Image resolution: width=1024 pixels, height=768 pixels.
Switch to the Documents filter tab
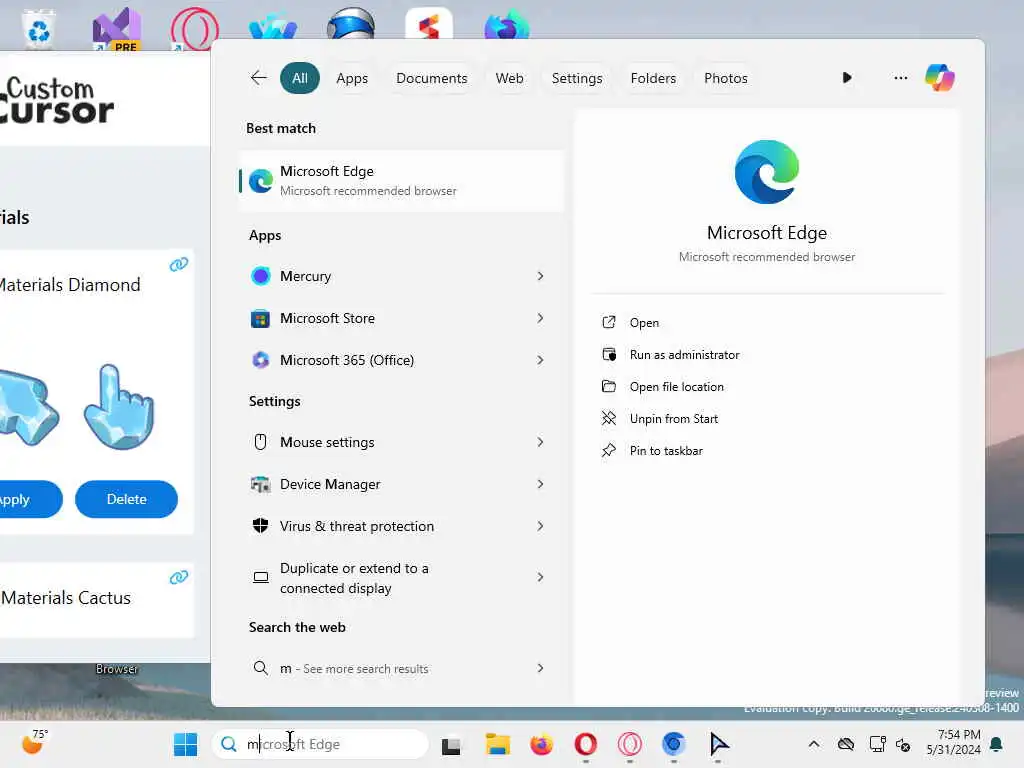(432, 78)
